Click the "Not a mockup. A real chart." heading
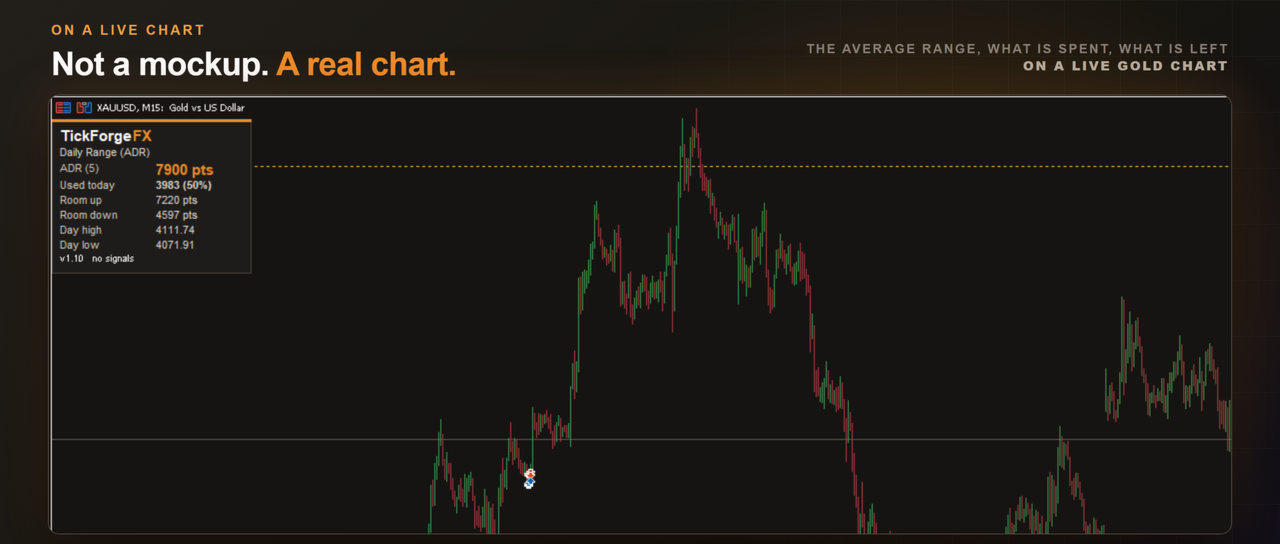 click(254, 64)
